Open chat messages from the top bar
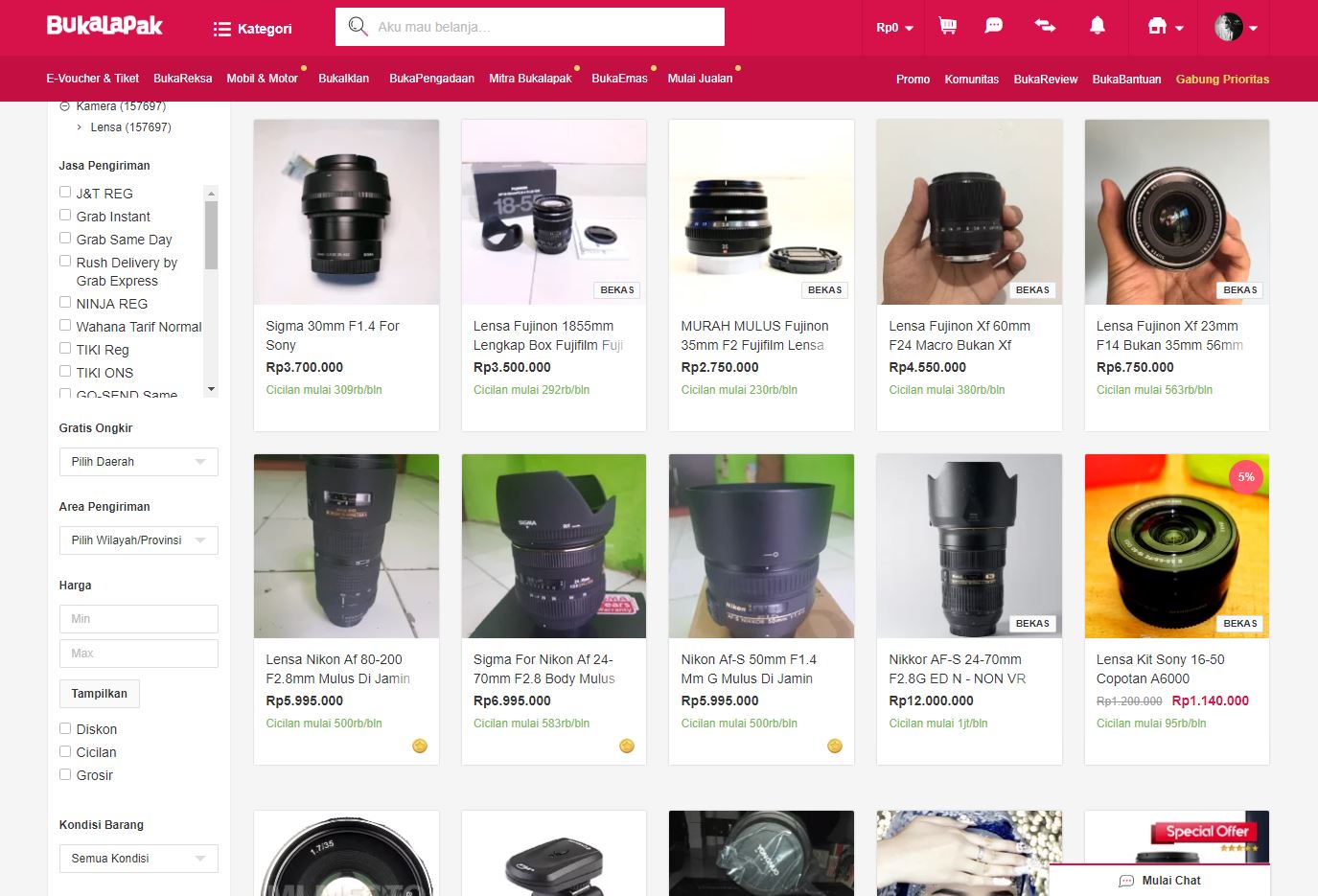The height and width of the screenshot is (896, 1318). [994, 26]
